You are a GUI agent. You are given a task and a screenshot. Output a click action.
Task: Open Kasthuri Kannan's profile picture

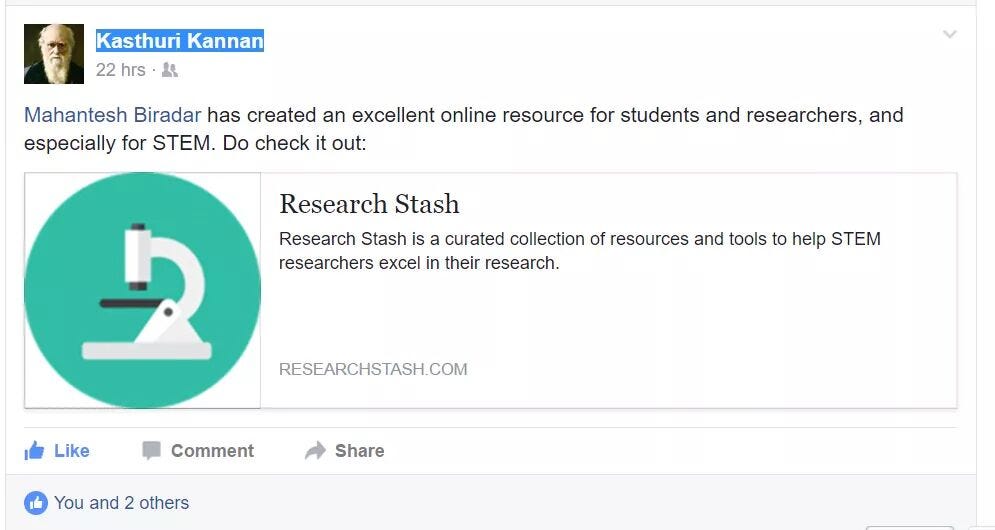coord(54,54)
